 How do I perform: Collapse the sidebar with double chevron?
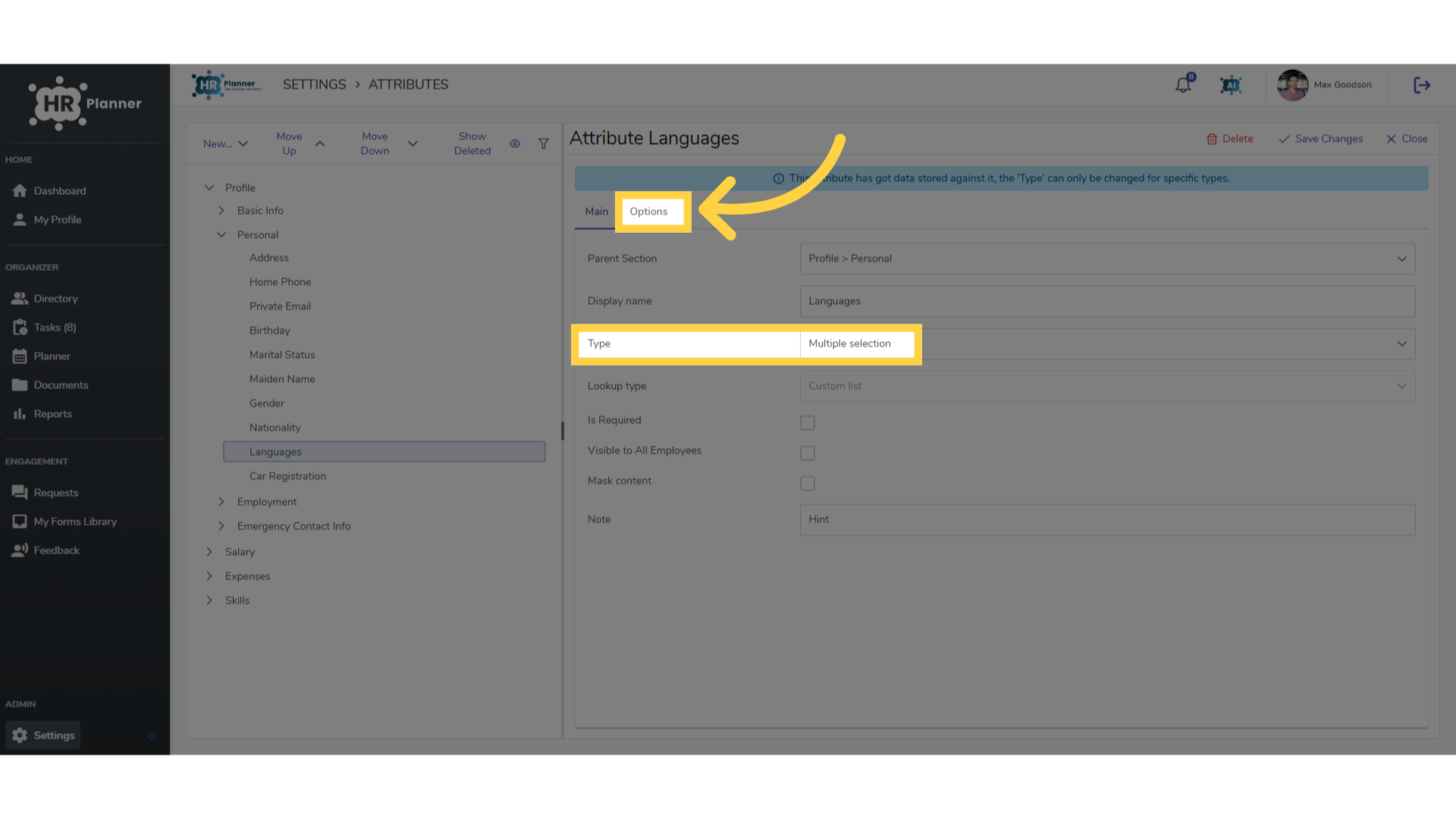coord(152,736)
